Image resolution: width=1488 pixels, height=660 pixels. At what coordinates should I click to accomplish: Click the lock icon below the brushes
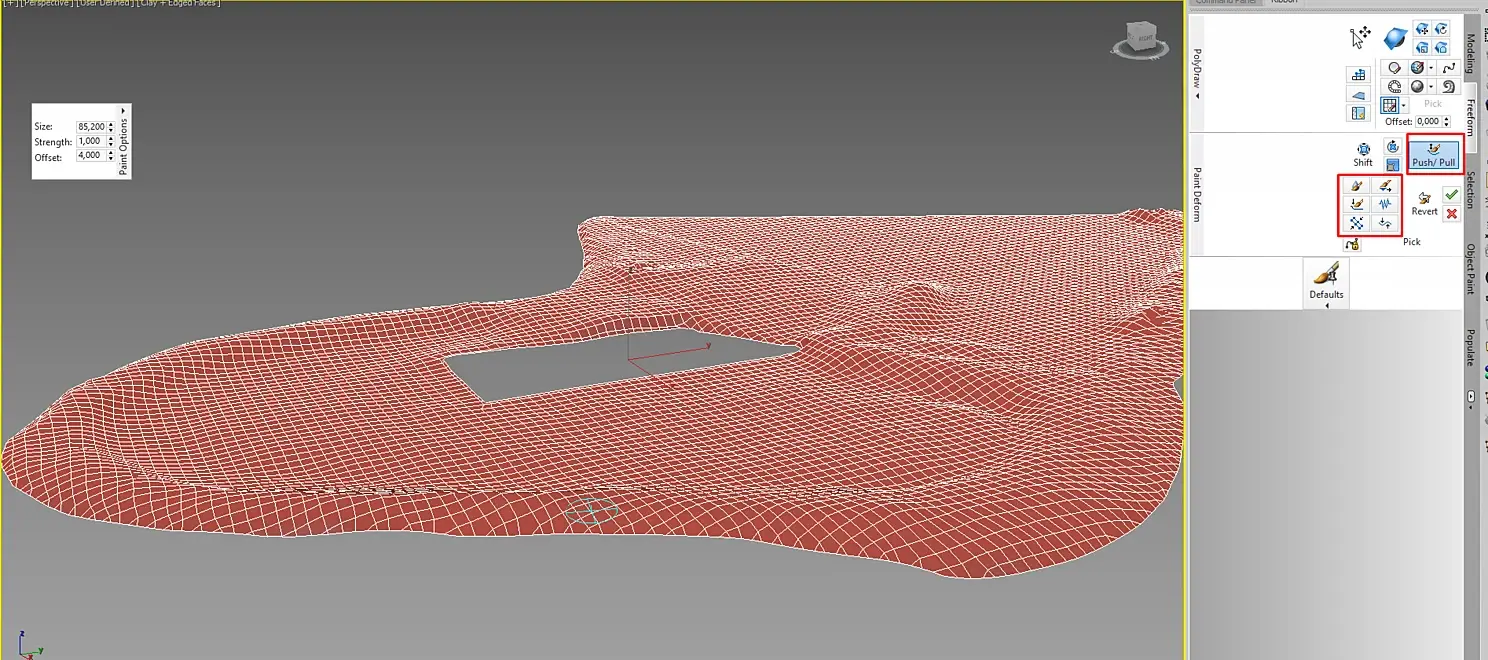pyautogui.click(x=1353, y=245)
